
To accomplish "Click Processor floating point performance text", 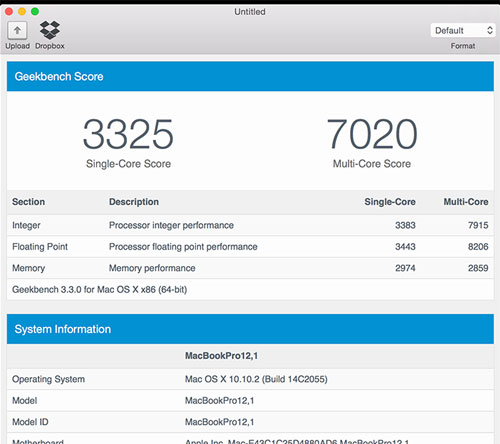I will click(183, 247).
